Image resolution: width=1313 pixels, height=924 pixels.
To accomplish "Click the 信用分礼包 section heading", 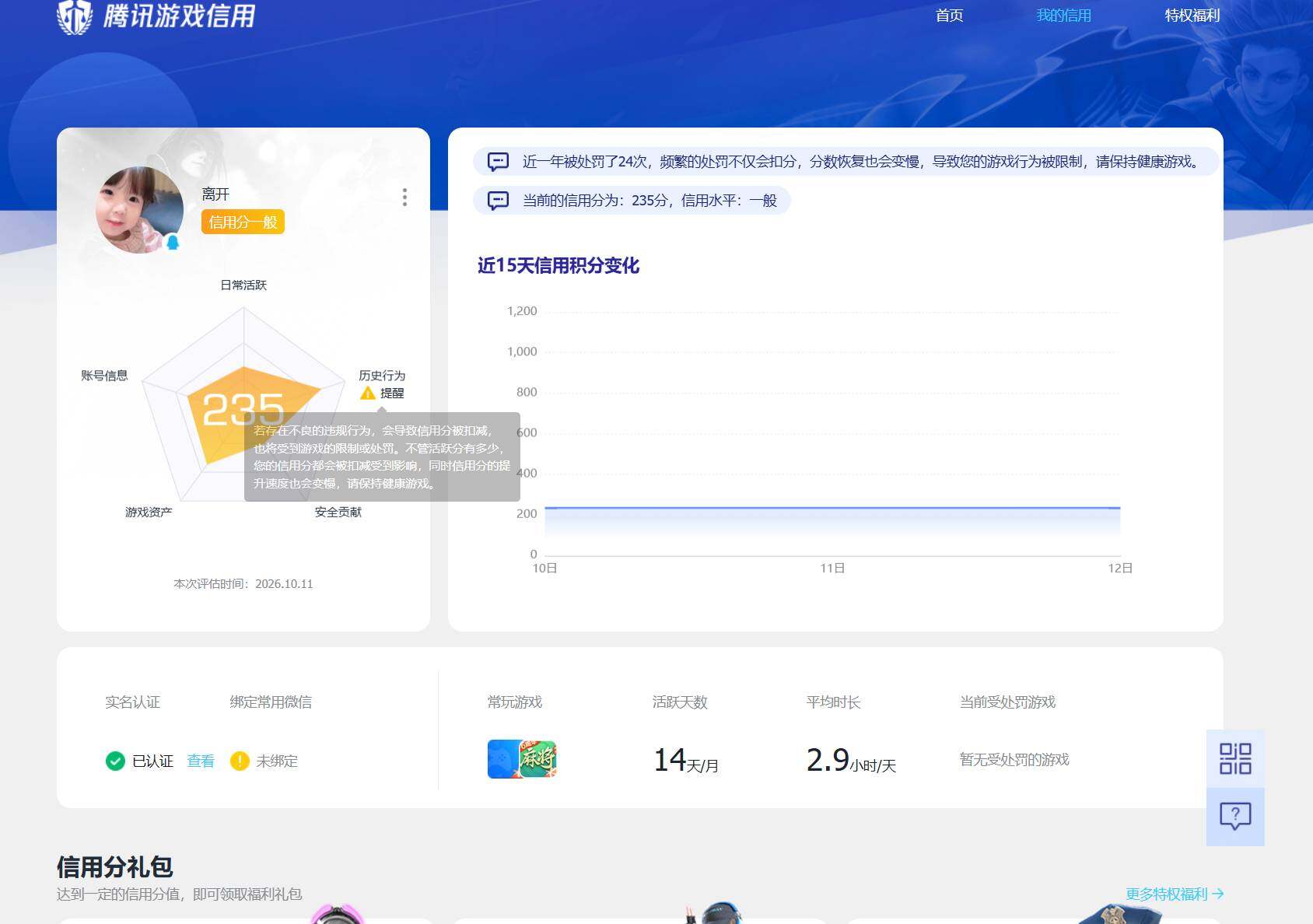I will [x=115, y=866].
